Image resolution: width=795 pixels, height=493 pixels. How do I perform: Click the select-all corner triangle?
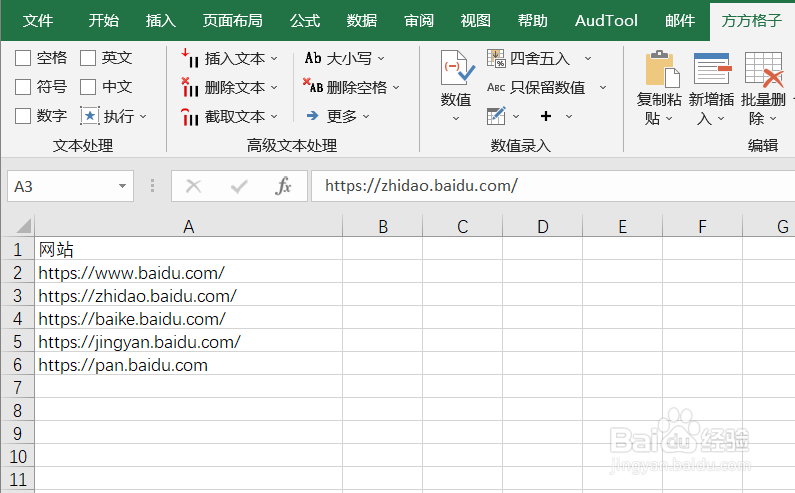click(22, 226)
